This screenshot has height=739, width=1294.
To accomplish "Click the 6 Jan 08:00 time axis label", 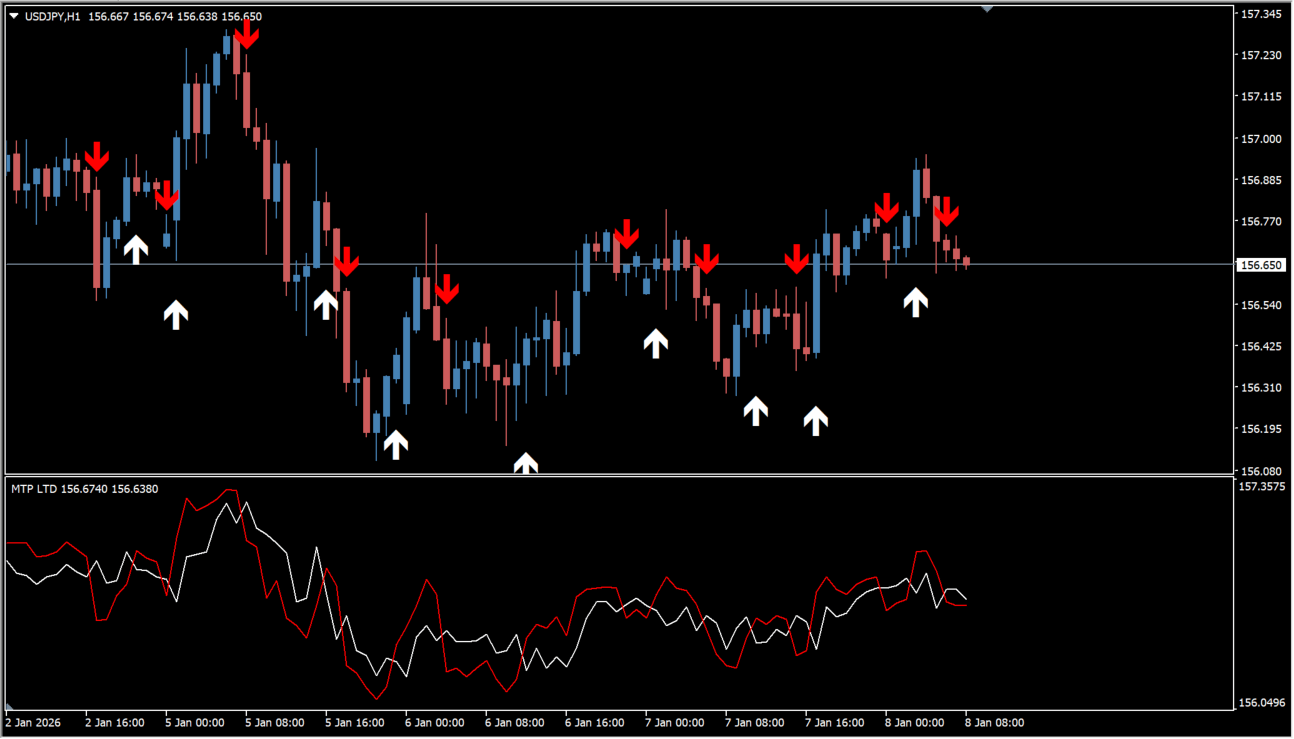I will 514,722.
